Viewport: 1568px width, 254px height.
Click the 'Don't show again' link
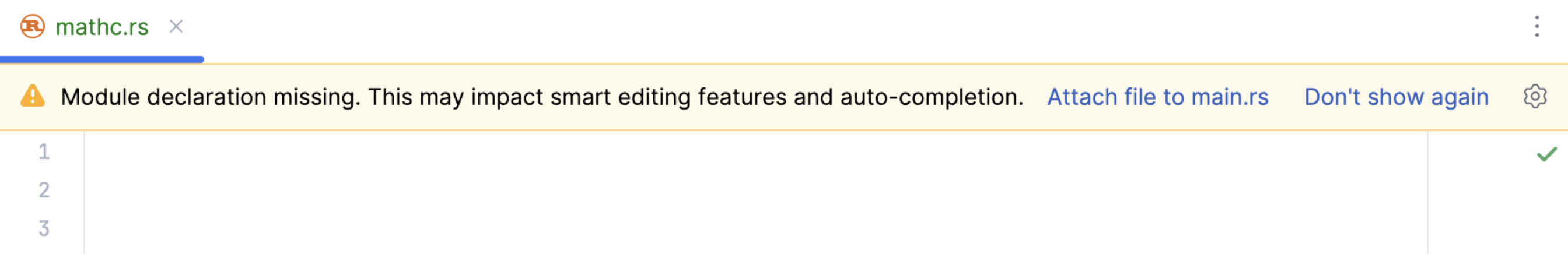[x=1396, y=97]
